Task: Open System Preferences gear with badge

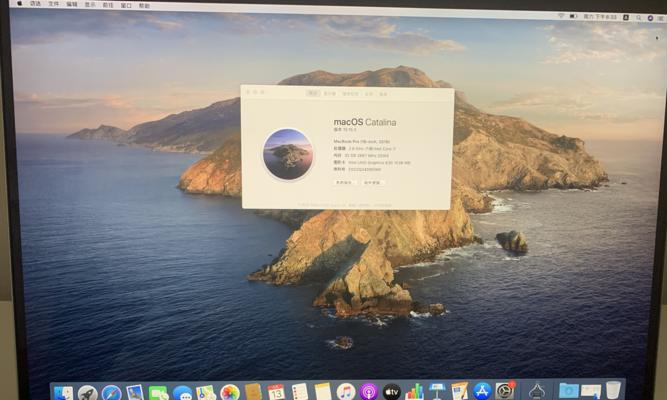Action: [x=505, y=391]
